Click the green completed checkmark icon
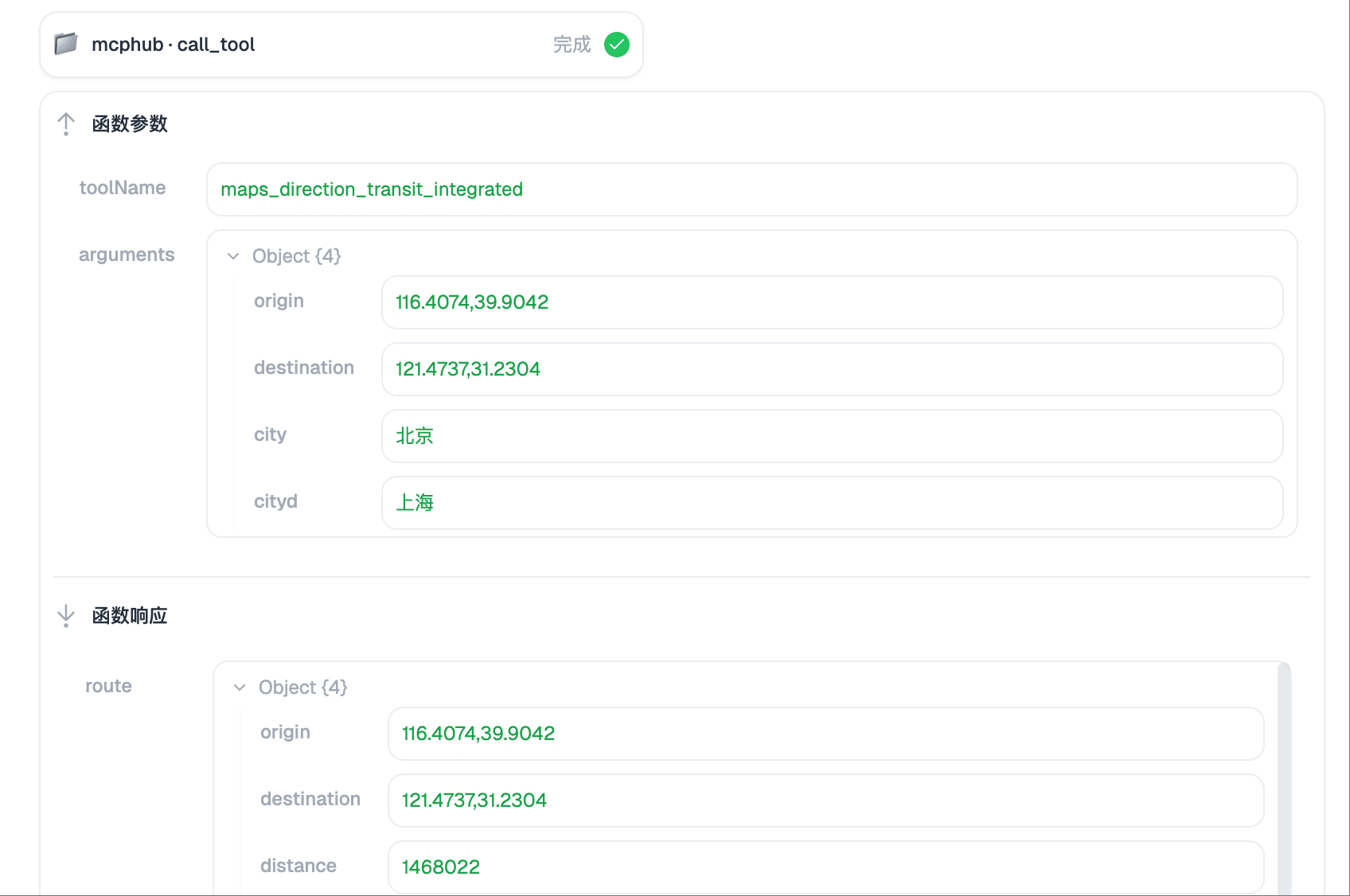Image resolution: width=1350 pixels, height=896 pixels. point(617,45)
